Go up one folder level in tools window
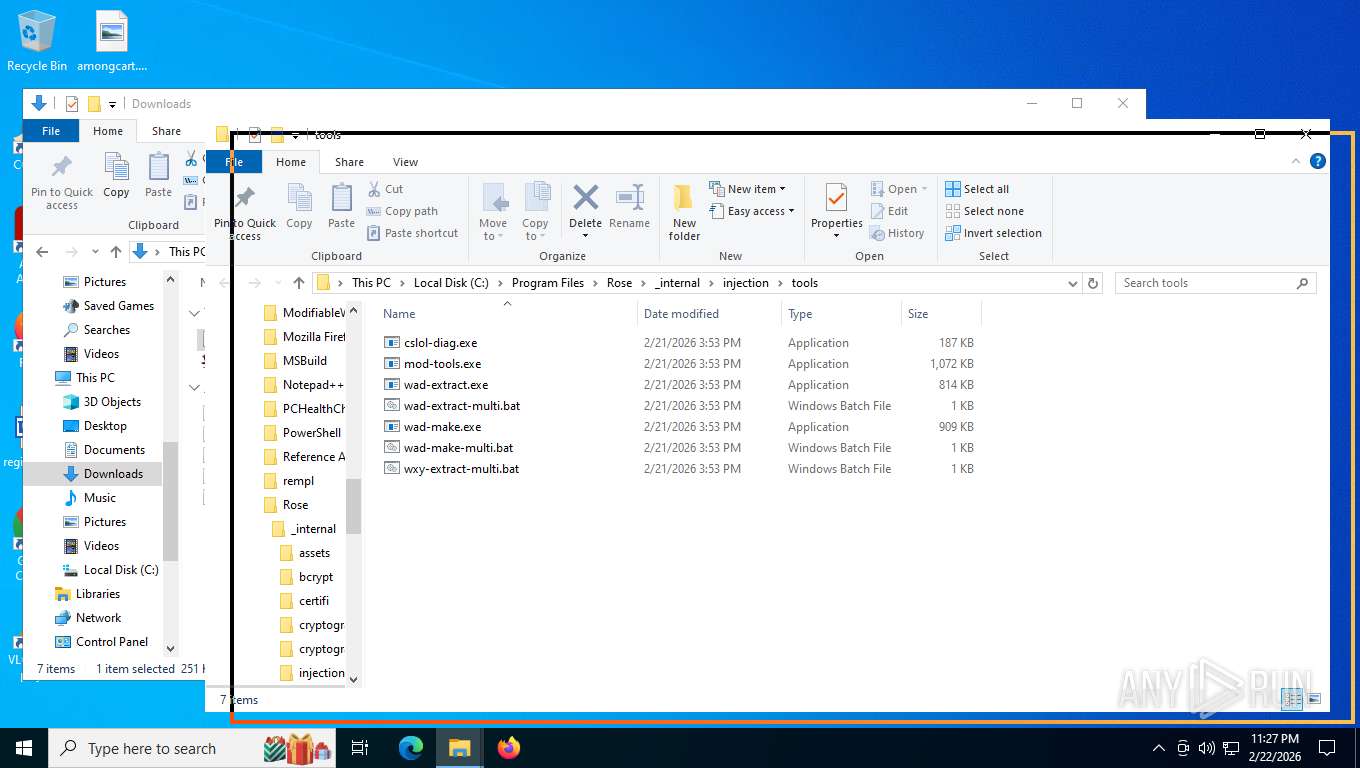The width and height of the screenshot is (1360, 768). (298, 283)
